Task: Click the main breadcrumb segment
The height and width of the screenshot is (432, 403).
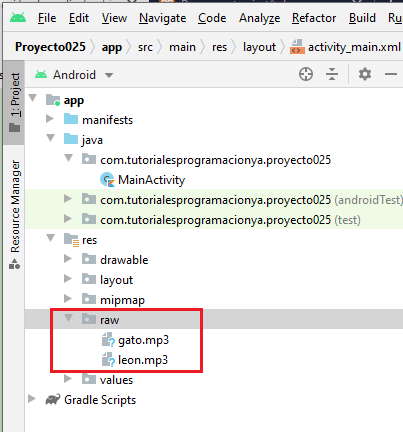Action: (182, 47)
